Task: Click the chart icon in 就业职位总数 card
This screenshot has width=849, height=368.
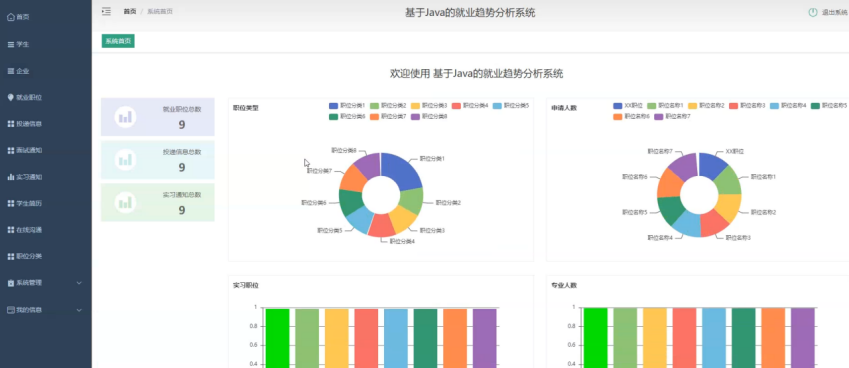Action: 125,117
